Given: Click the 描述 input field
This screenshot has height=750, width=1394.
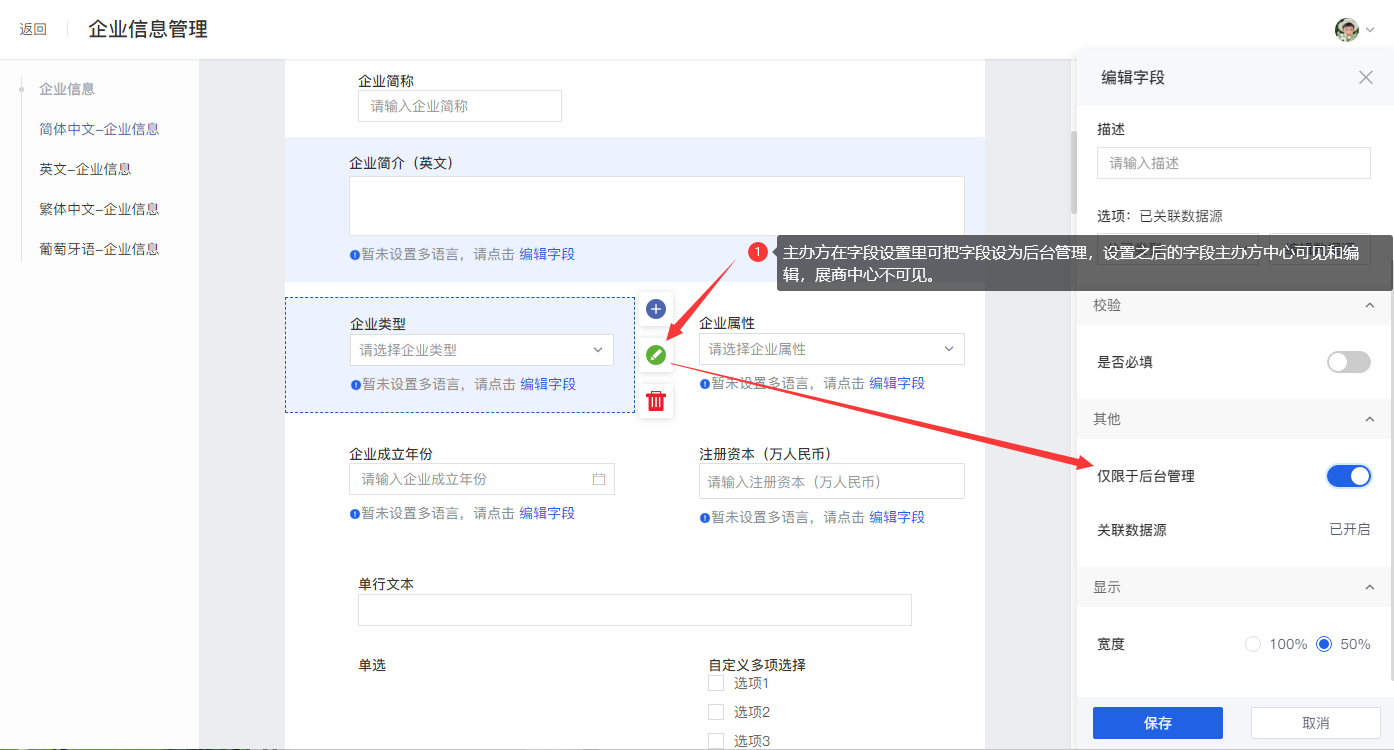Looking at the screenshot, I should (1233, 163).
